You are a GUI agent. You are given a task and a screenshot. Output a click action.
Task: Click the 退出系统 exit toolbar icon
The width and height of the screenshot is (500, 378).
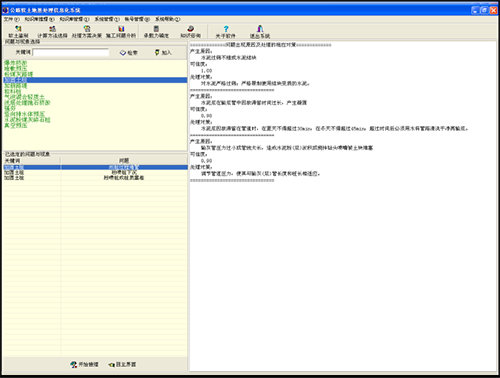[x=260, y=29]
